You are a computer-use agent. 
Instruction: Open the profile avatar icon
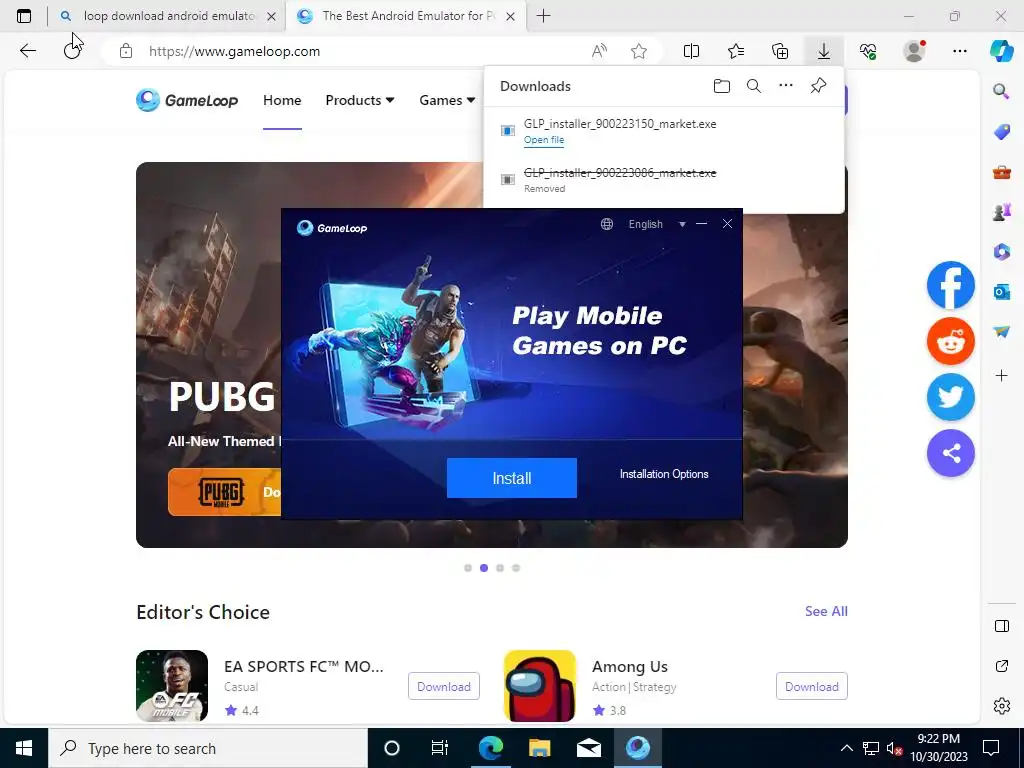pyautogui.click(x=914, y=51)
